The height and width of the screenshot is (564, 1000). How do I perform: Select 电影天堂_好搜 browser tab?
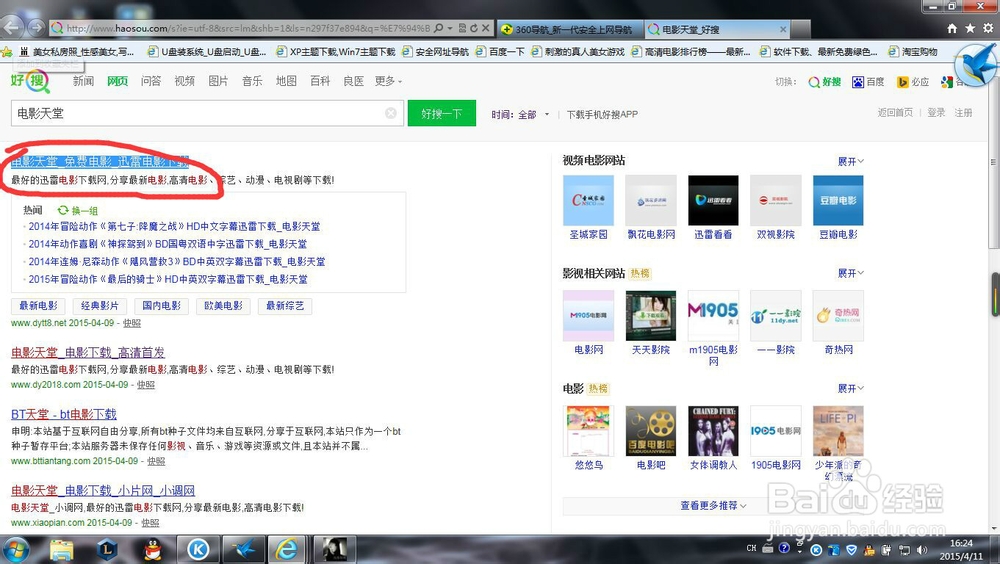[717, 29]
